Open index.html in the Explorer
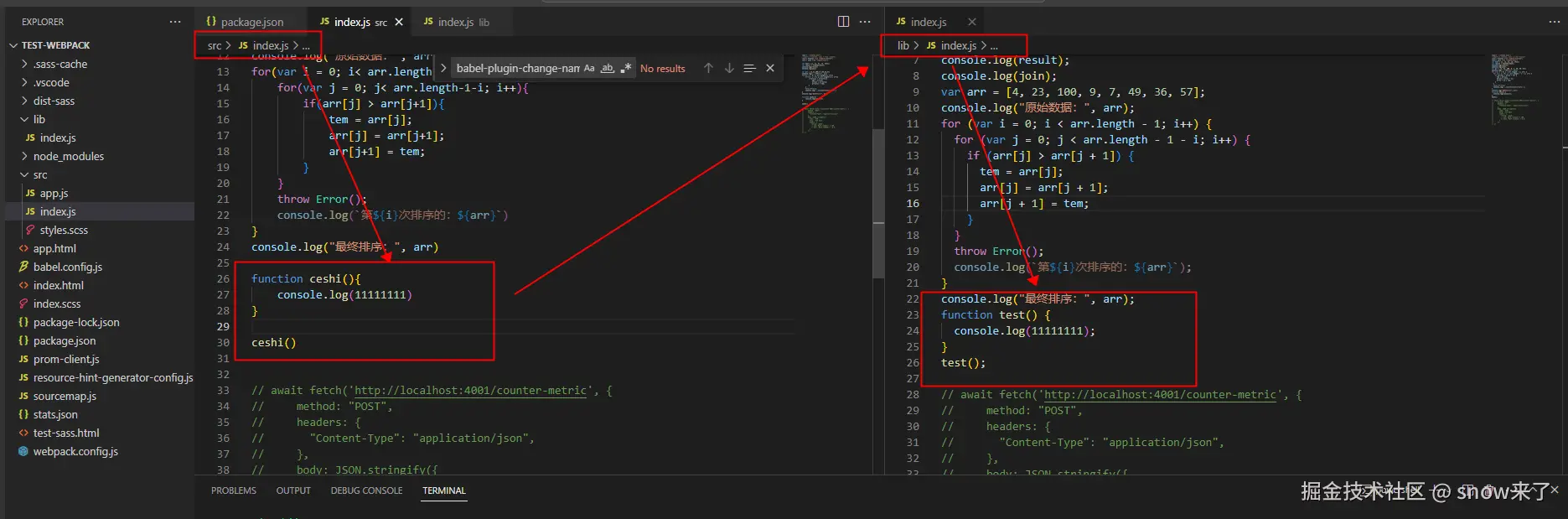 pyautogui.click(x=58, y=285)
